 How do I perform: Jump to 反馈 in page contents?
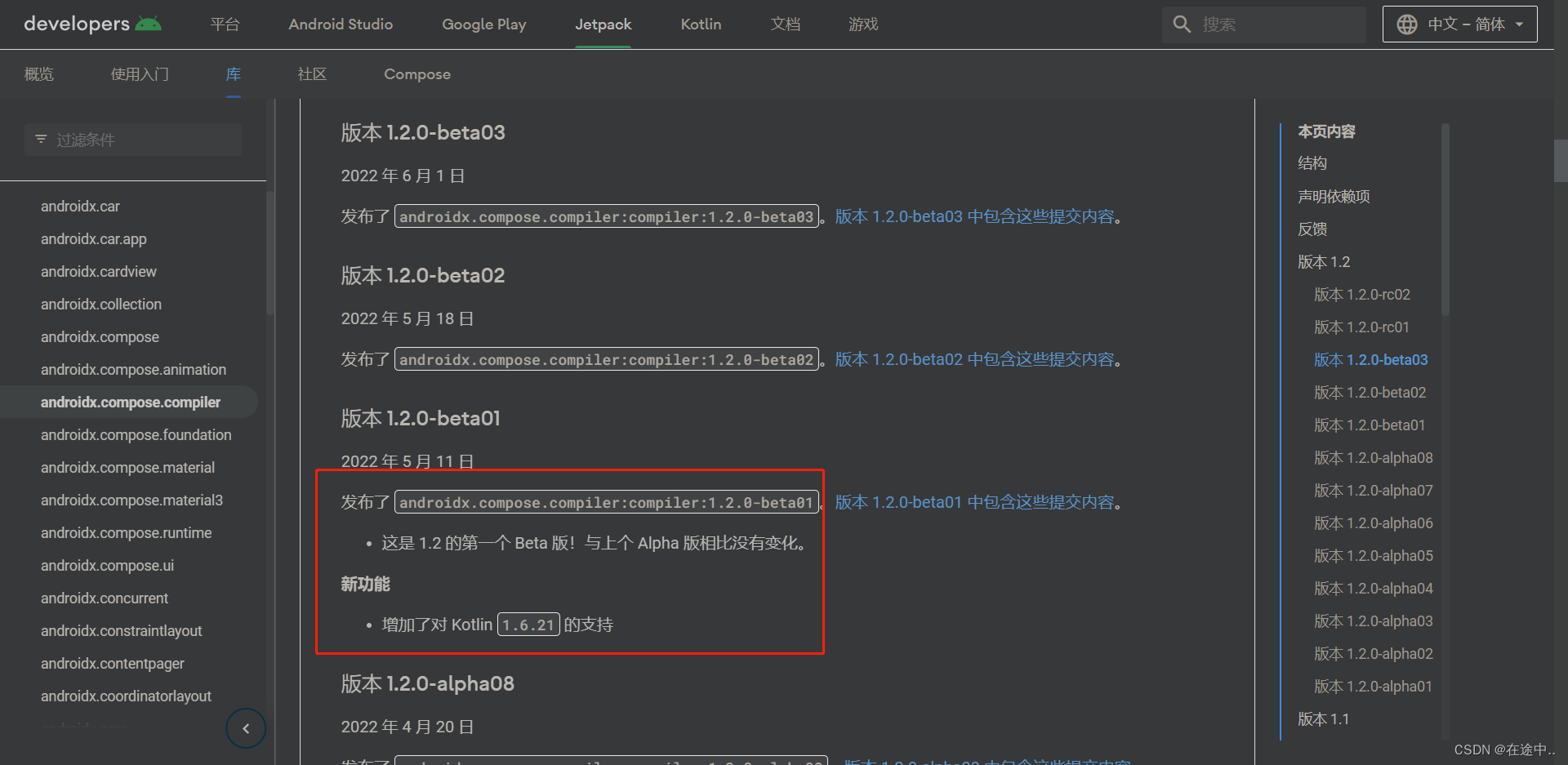(1312, 229)
